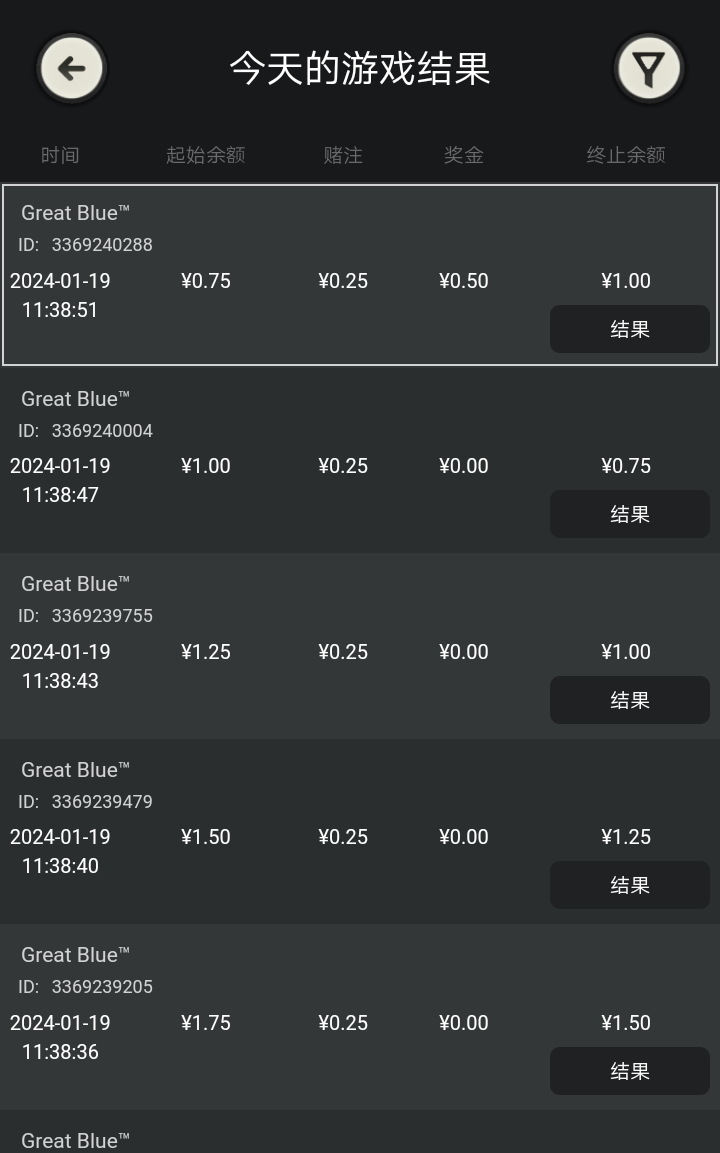Select the Great Blue entry at 11:38:36
The image size is (720, 1153).
[360, 1017]
